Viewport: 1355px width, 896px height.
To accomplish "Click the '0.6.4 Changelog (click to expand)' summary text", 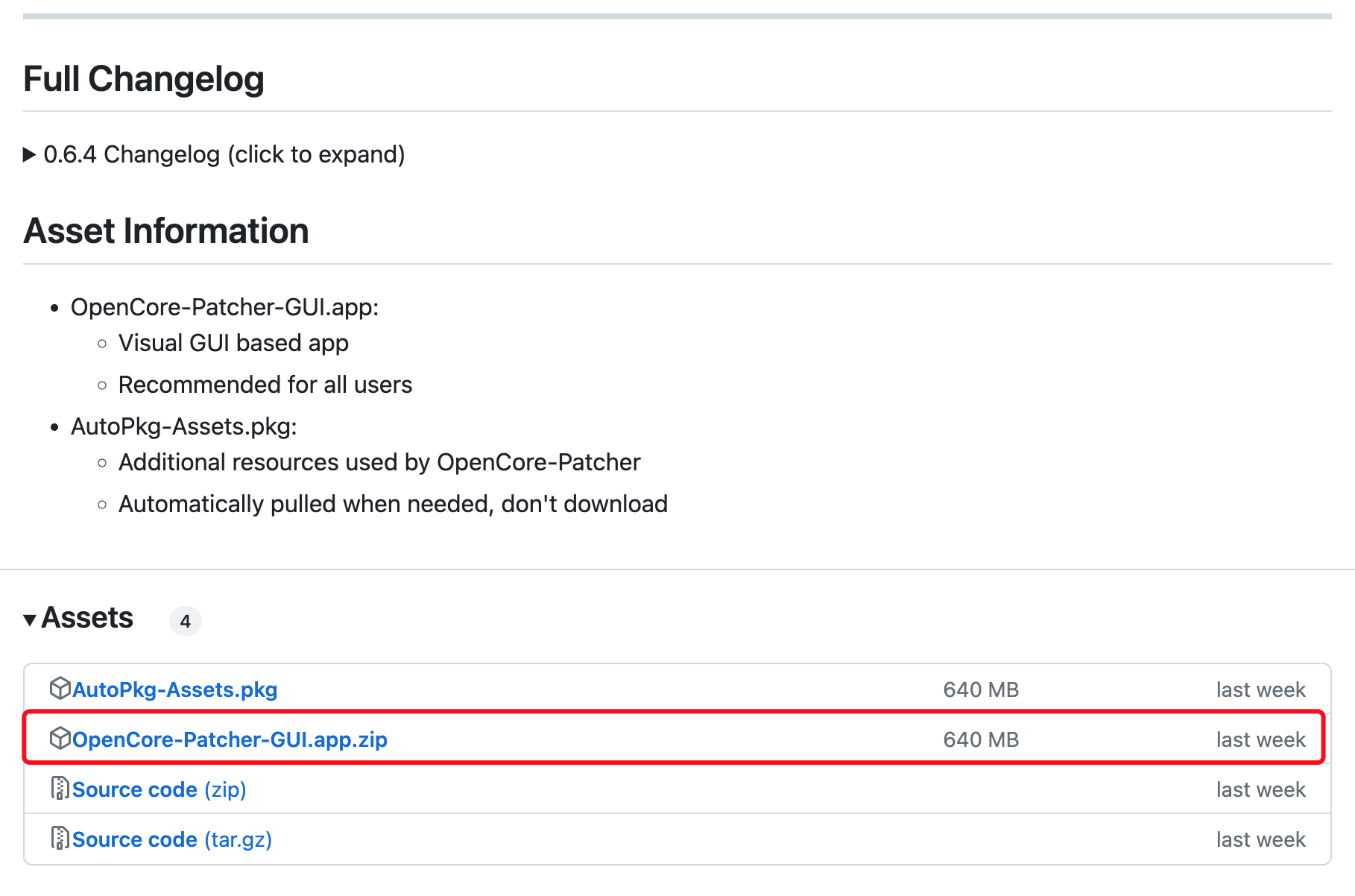I will (x=224, y=155).
